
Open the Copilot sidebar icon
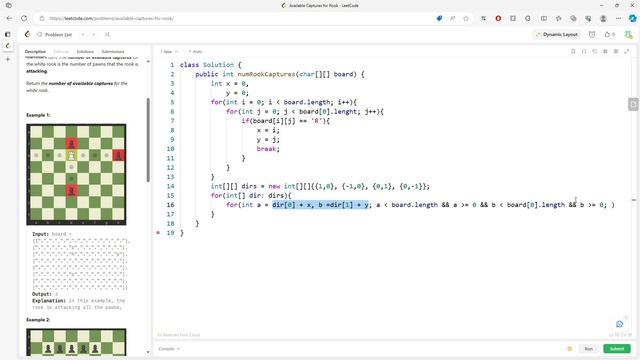point(632,18)
